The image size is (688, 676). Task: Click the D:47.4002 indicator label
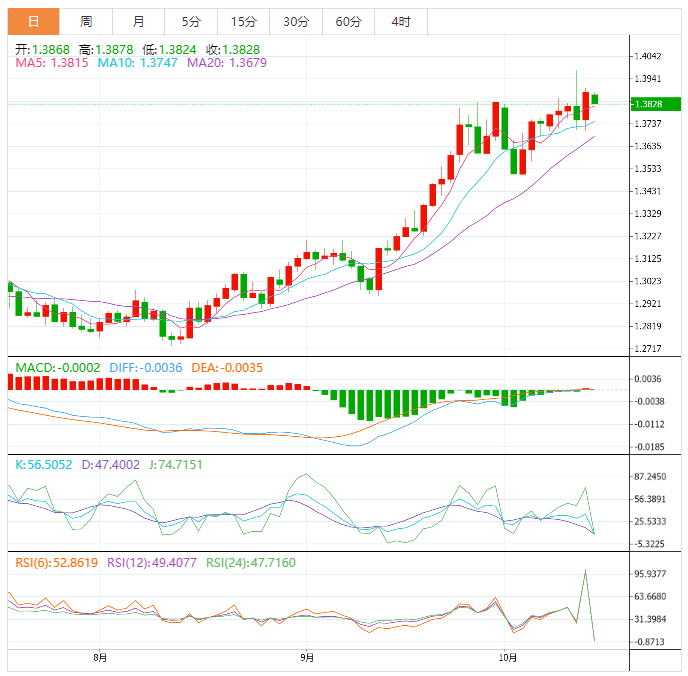point(111,465)
